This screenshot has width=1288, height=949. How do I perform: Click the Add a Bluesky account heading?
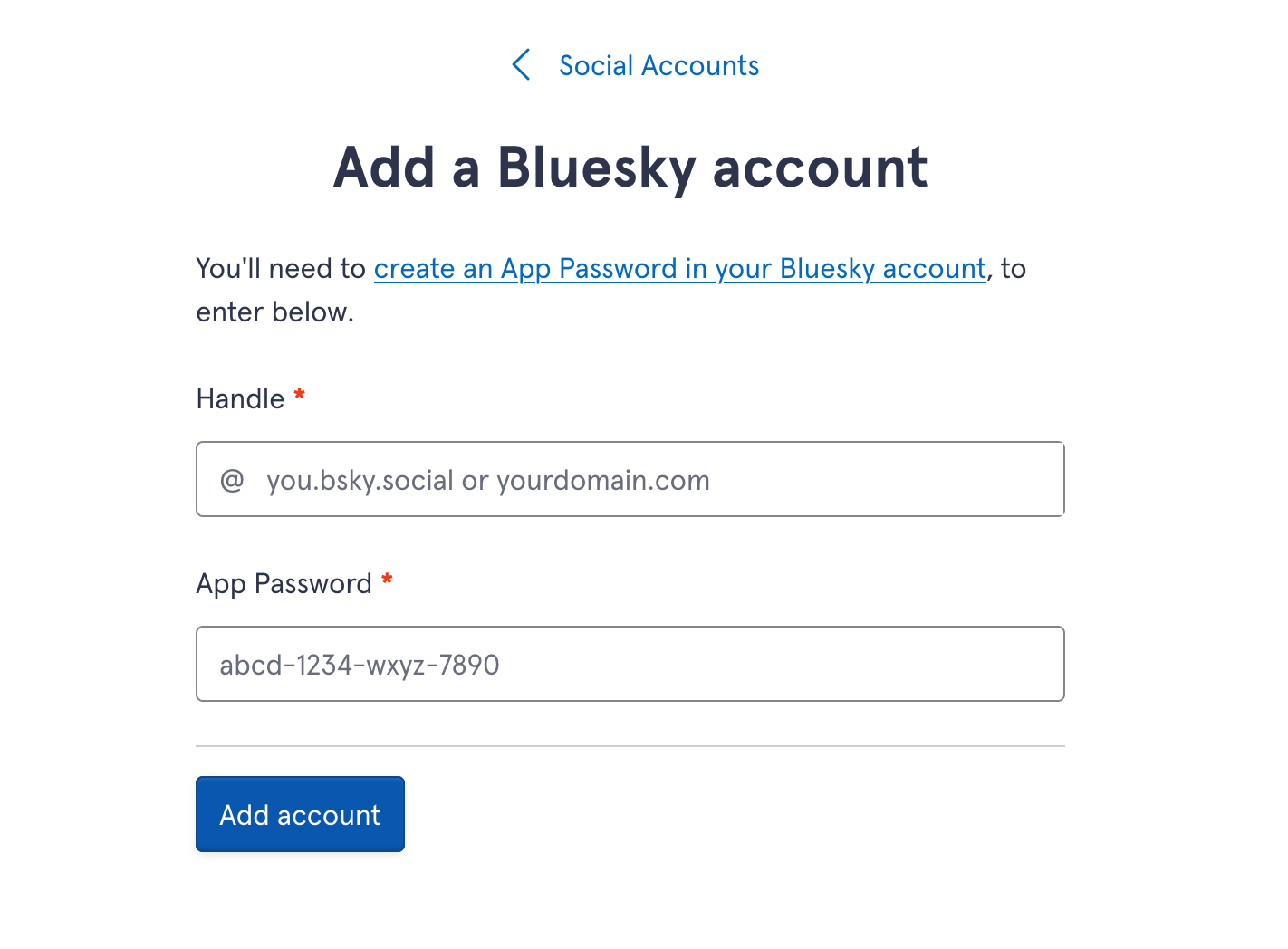click(x=631, y=167)
